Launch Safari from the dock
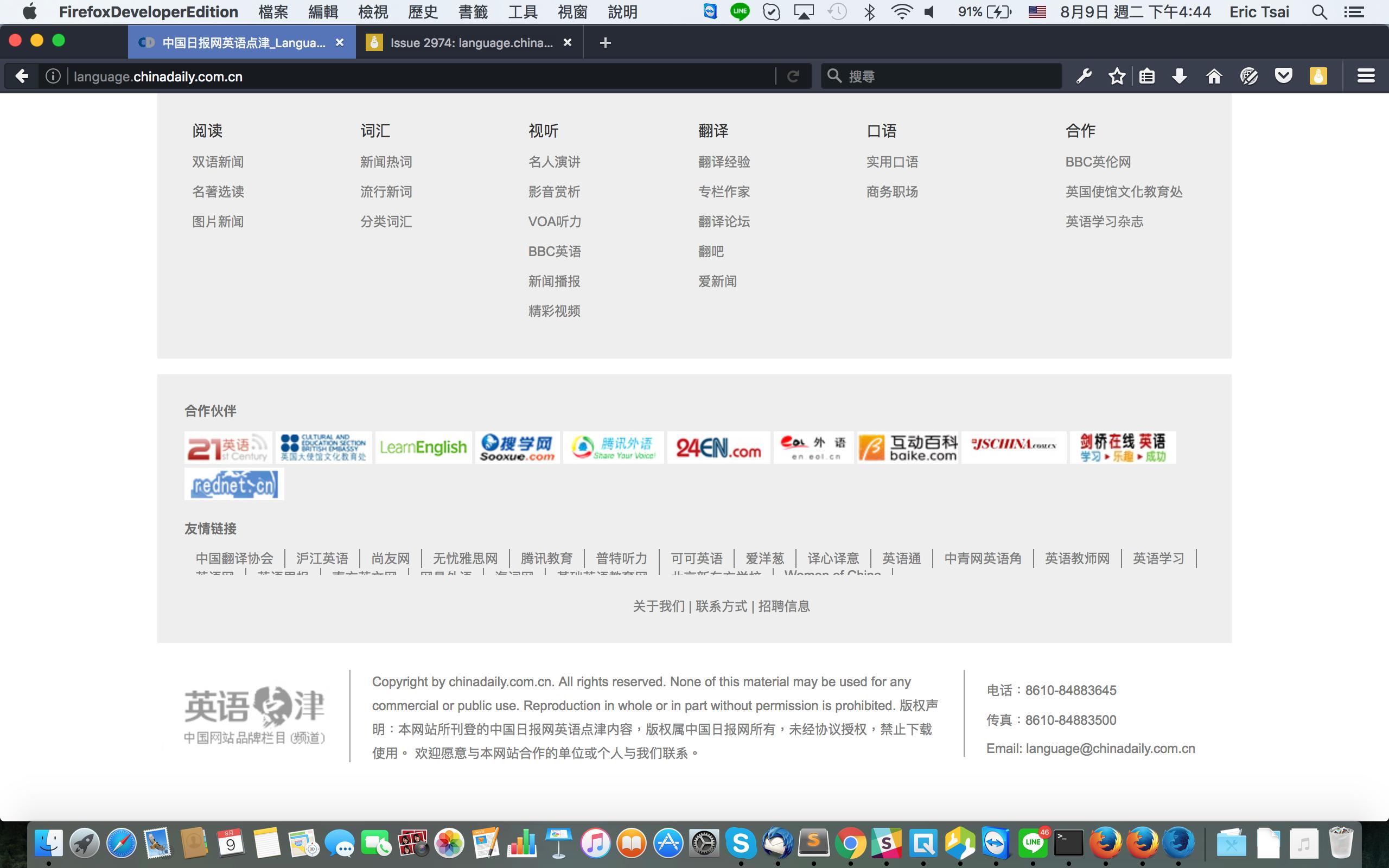The image size is (1389, 868). tap(121, 843)
